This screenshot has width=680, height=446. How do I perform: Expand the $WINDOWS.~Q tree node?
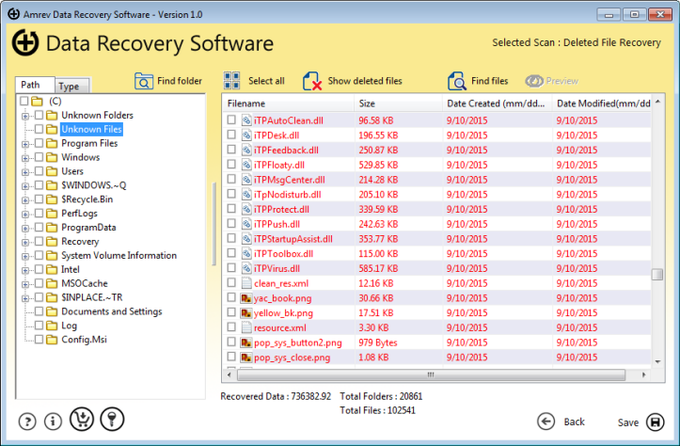click(x=25, y=187)
